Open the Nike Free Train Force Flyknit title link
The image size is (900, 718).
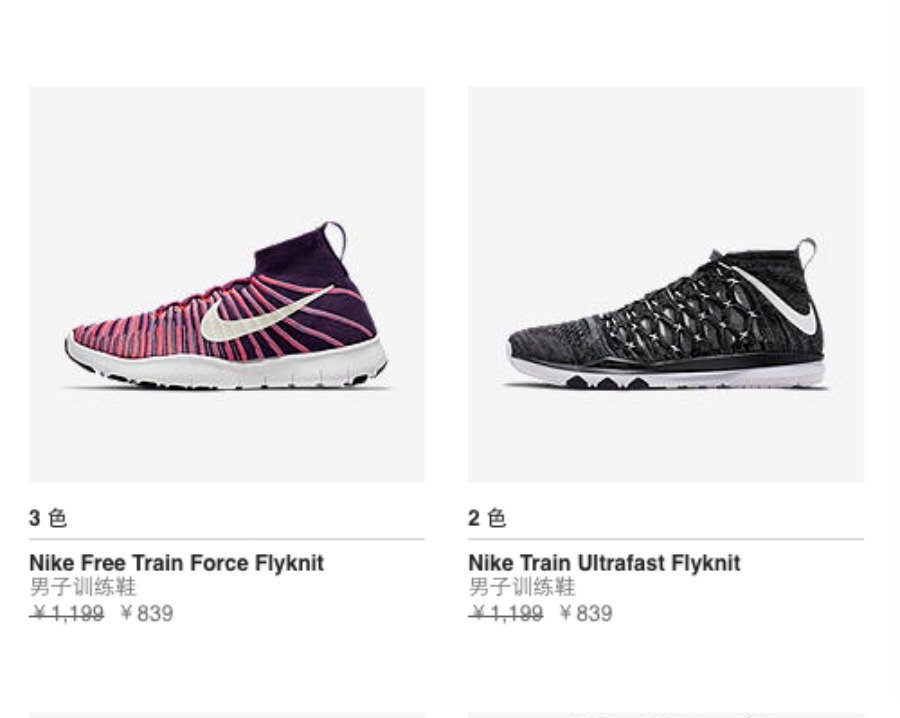point(176,563)
